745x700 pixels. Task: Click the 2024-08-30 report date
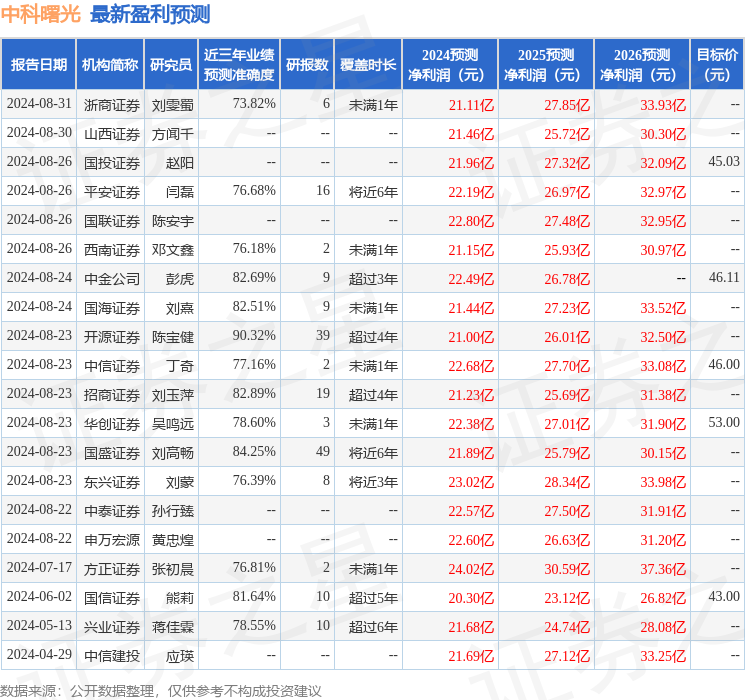click(39, 132)
